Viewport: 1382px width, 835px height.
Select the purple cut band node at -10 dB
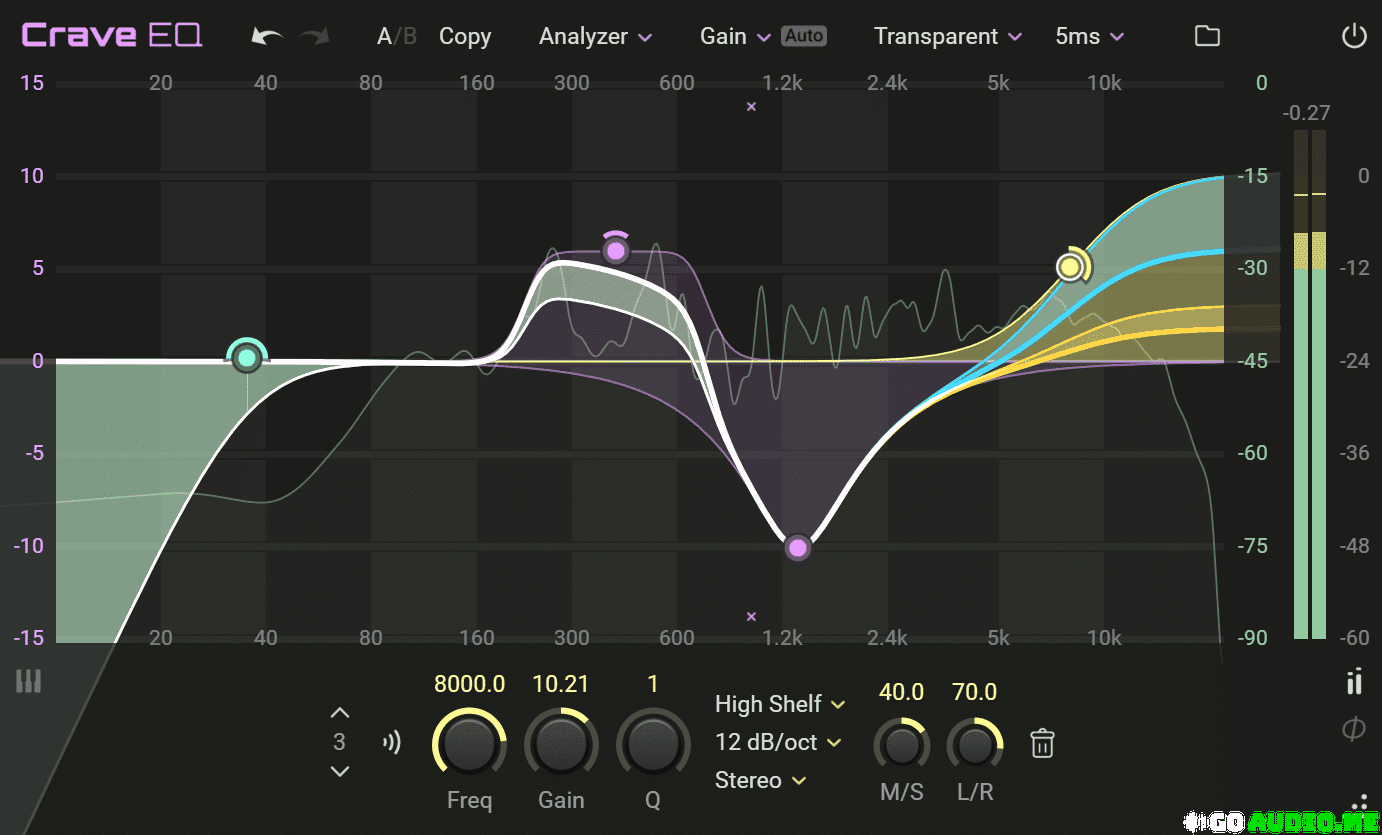pyautogui.click(x=797, y=548)
